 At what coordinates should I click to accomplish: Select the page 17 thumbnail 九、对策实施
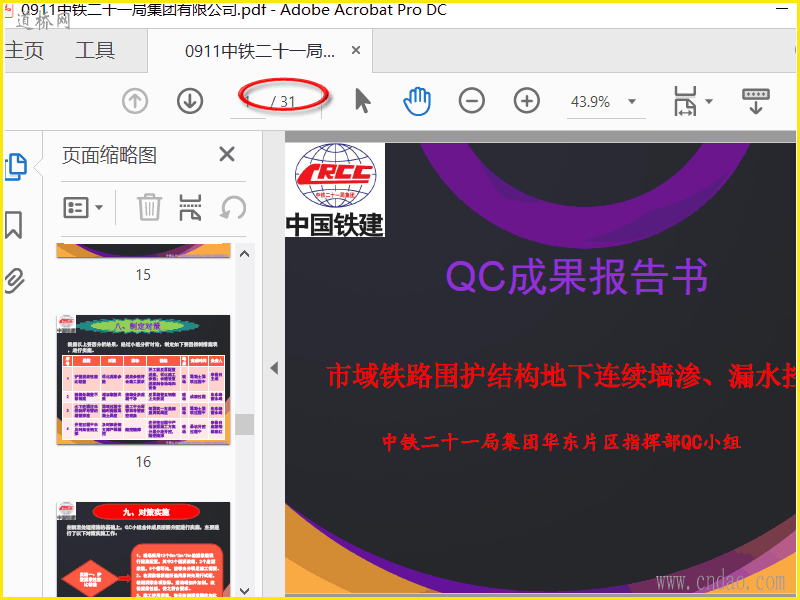click(x=143, y=549)
